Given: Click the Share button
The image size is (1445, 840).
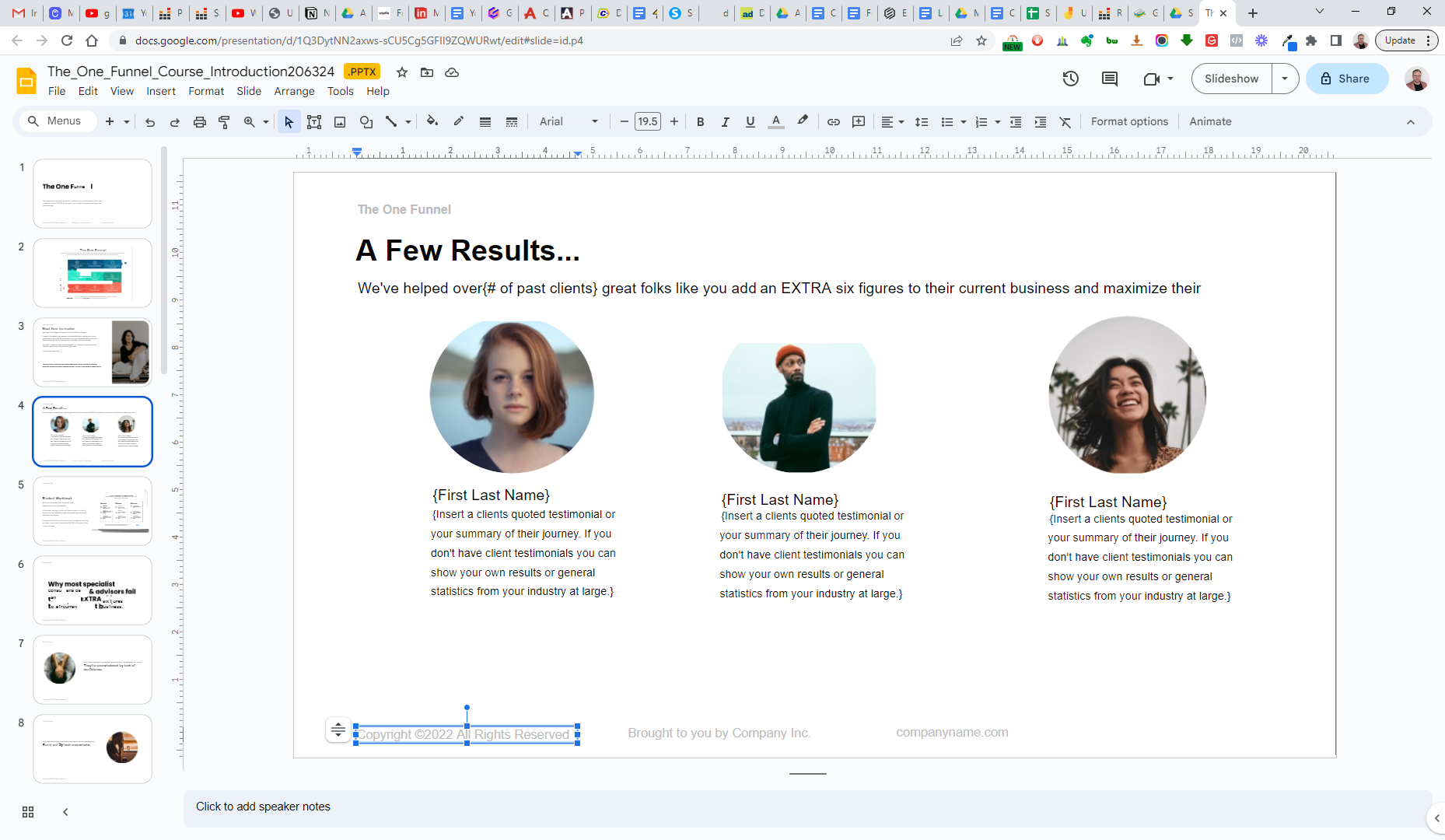Looking at the screenshot, I should 1346,79.
